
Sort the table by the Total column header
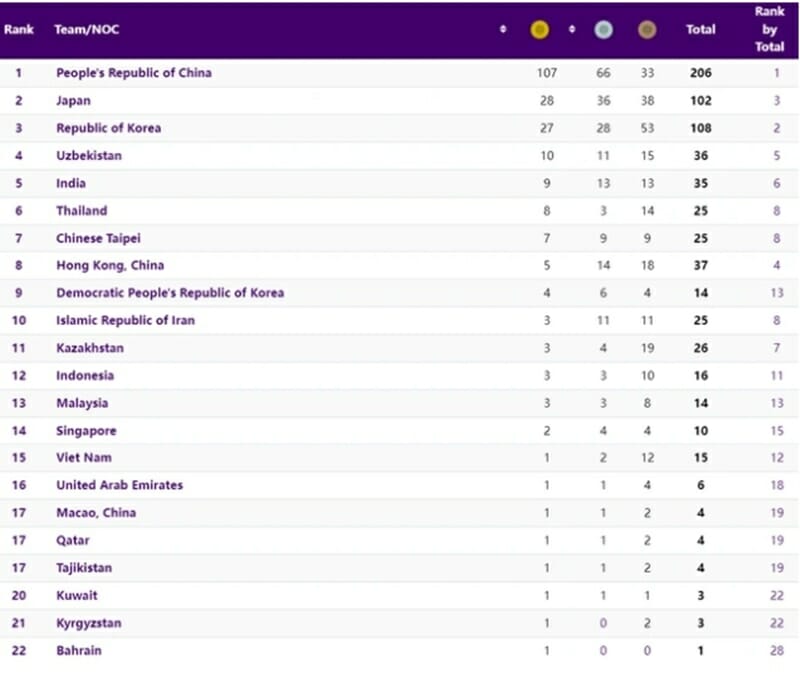click(x=701, y=30)
